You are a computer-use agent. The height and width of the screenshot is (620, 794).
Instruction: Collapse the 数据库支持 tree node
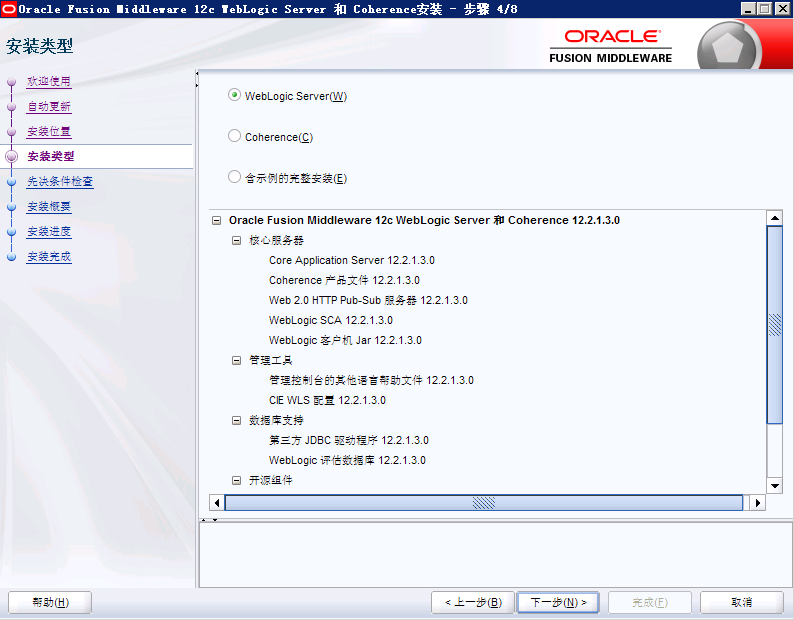[x=236, y=420]
